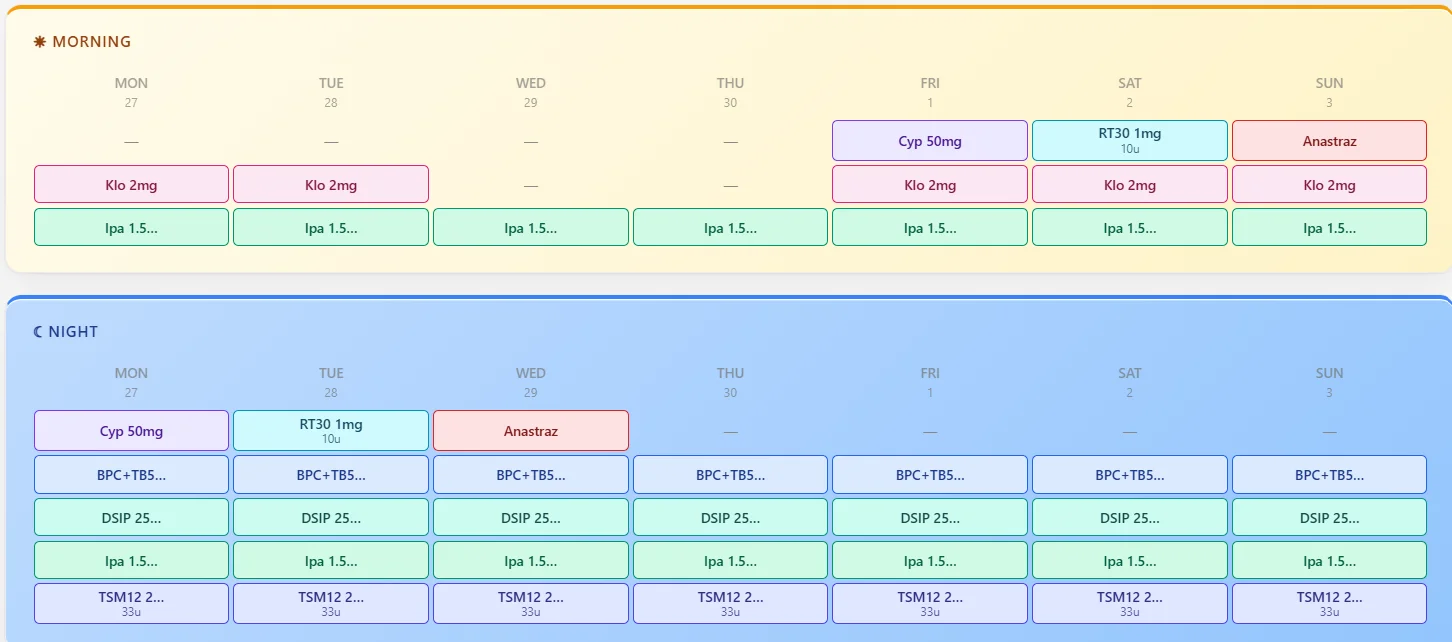Open Sunday morning Klo 2mg entry

(x=1330, y=185)
